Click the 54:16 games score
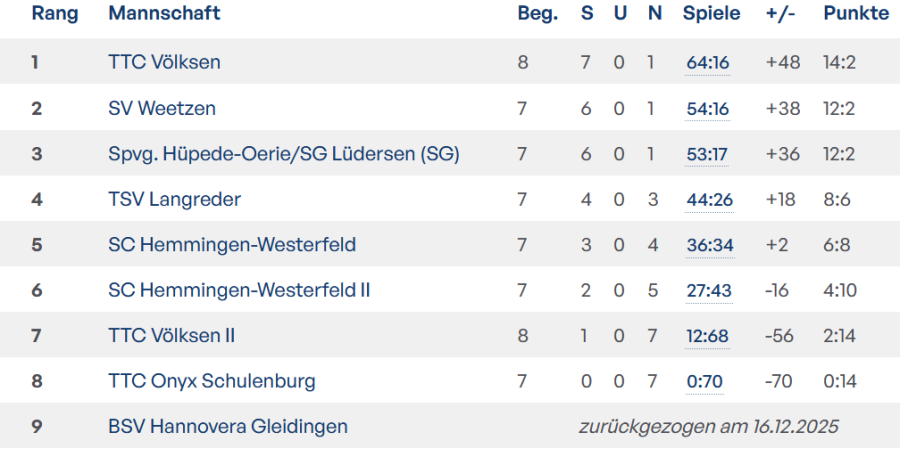900x449 pixels. pyautogui.click(x=708, y=108)
